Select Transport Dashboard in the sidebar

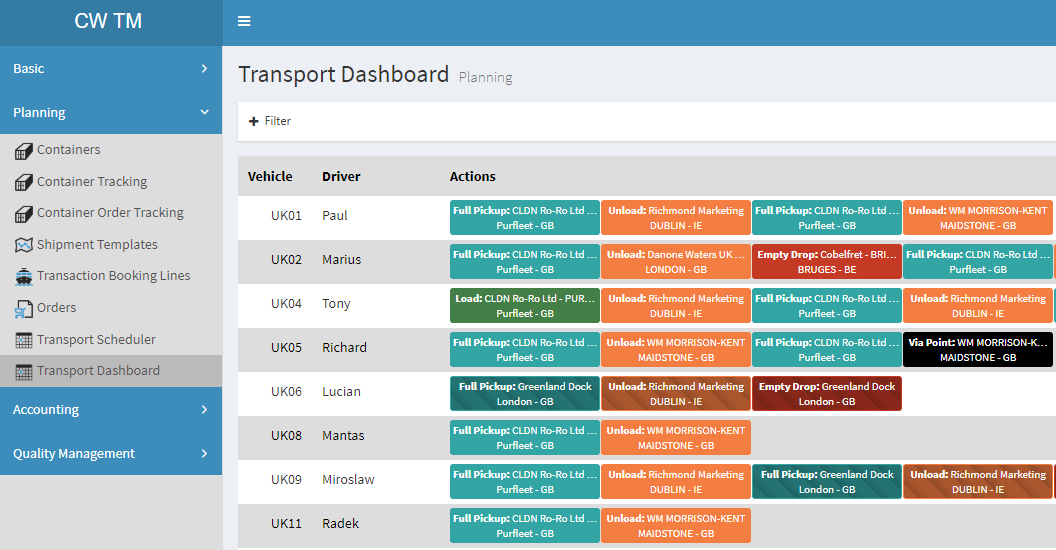tap(98, 371)
